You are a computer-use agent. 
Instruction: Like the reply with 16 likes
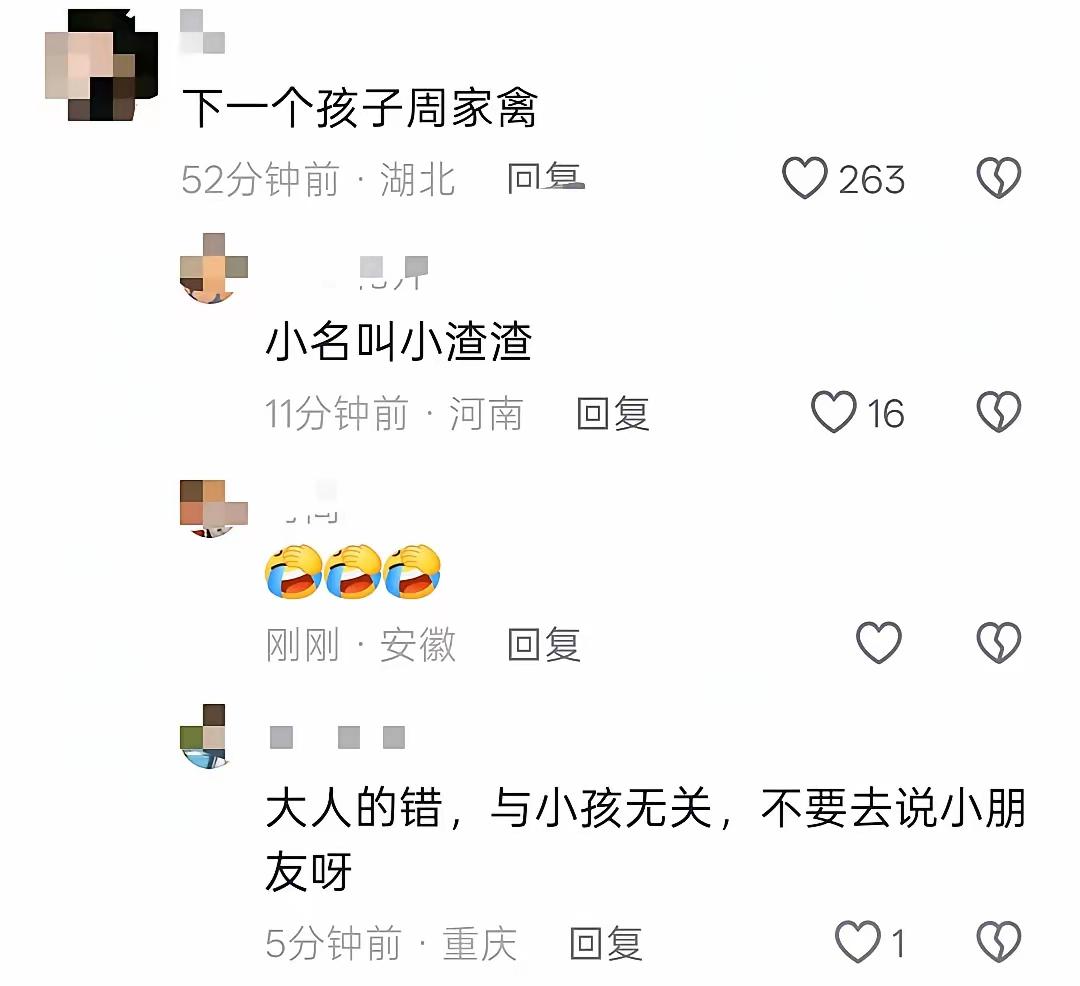[833, 412]
